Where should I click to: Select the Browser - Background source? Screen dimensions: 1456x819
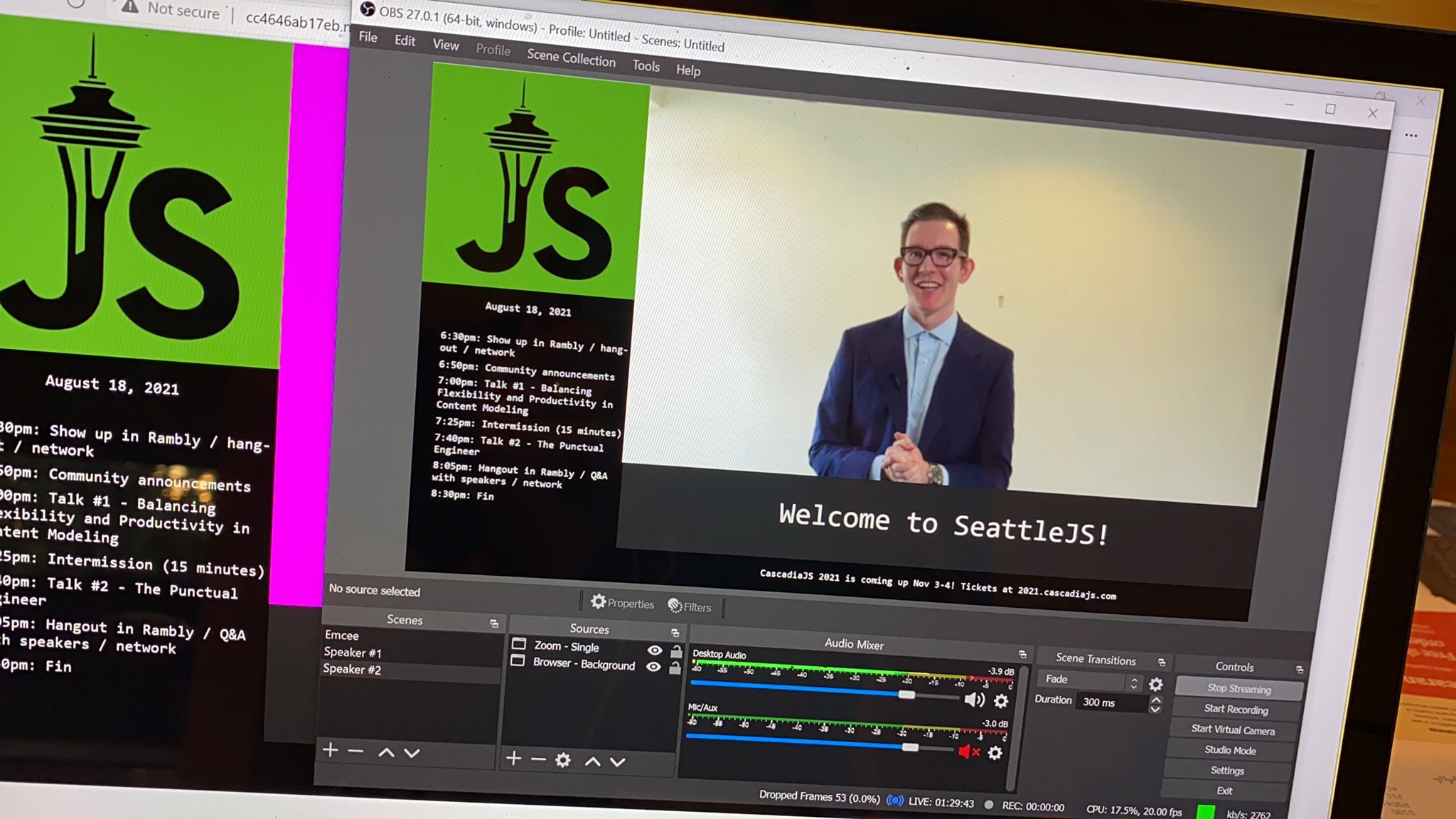pyautogui.click(x=584, y=663)
